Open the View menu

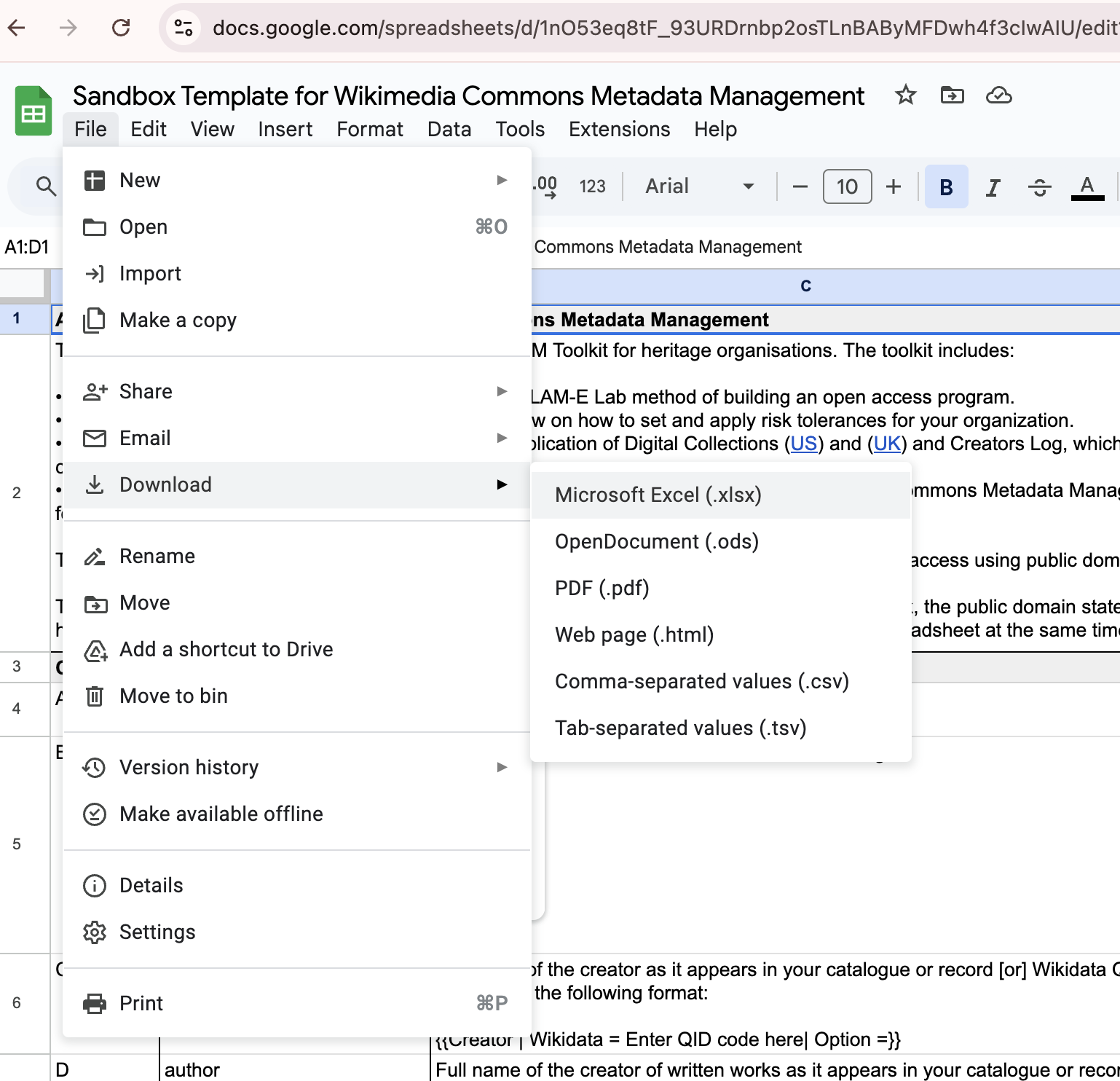(x=212, y=129)
